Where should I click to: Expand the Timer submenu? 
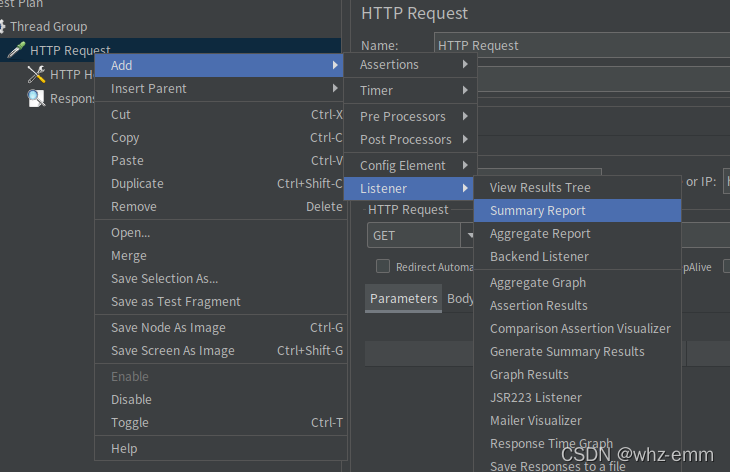410,90
